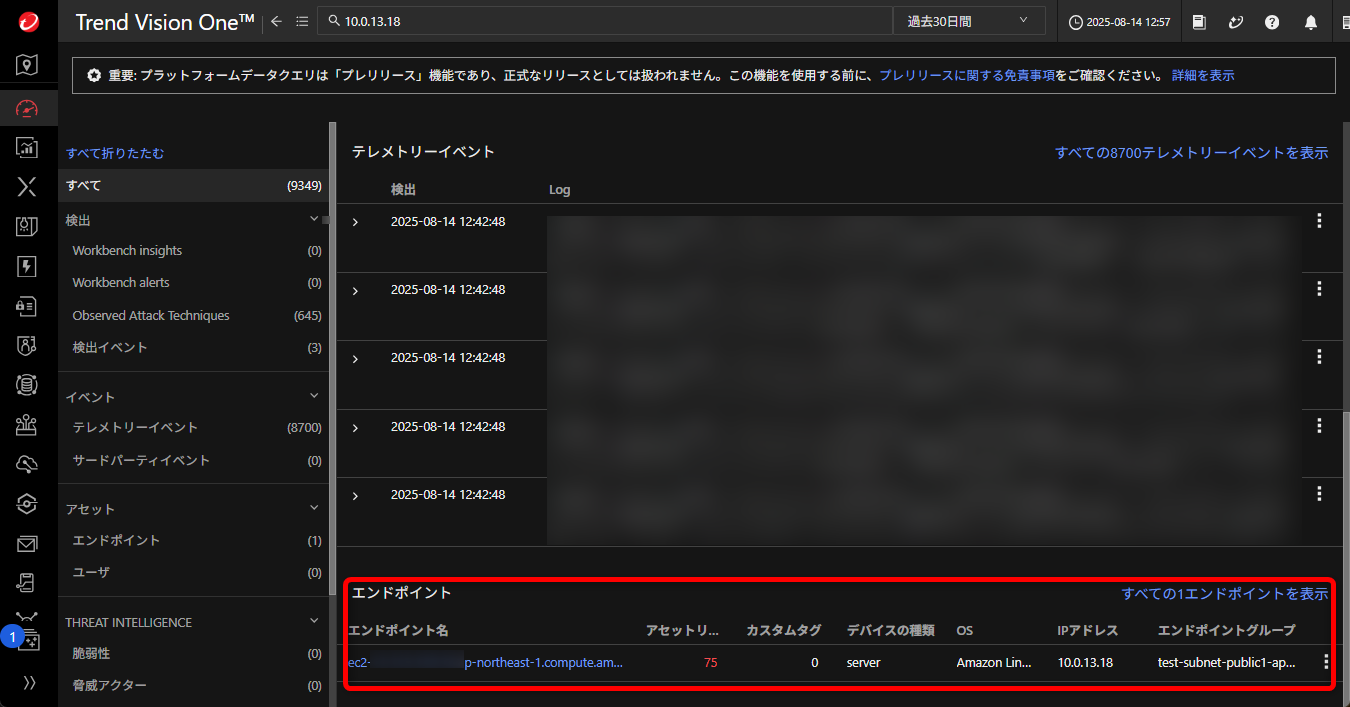This screenshot has width=1350, height=707.
Task: Open the shield with person sidebar icon
Action: (27, 345)
